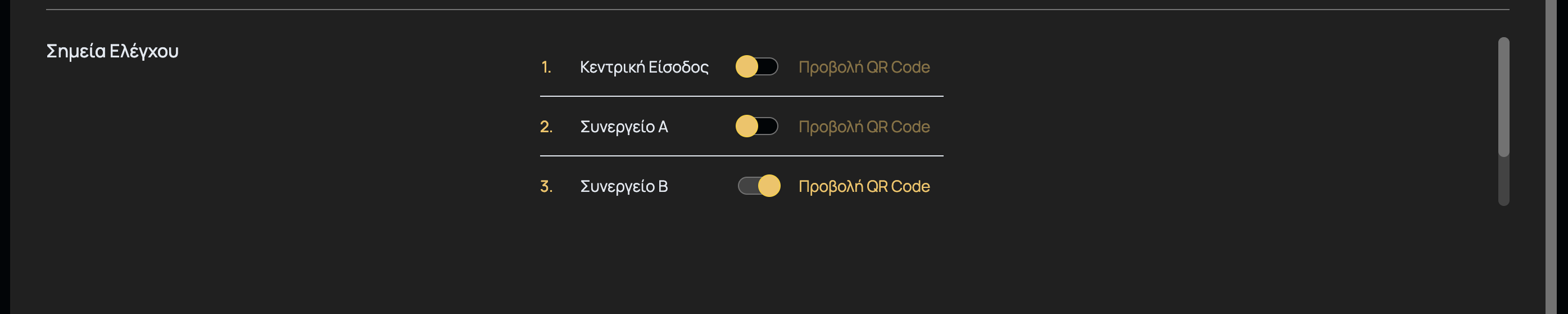Click the Σημεία Ελέγχου section heading
1568x314 pixels.
pyautogui.click(x=112, y=51)
